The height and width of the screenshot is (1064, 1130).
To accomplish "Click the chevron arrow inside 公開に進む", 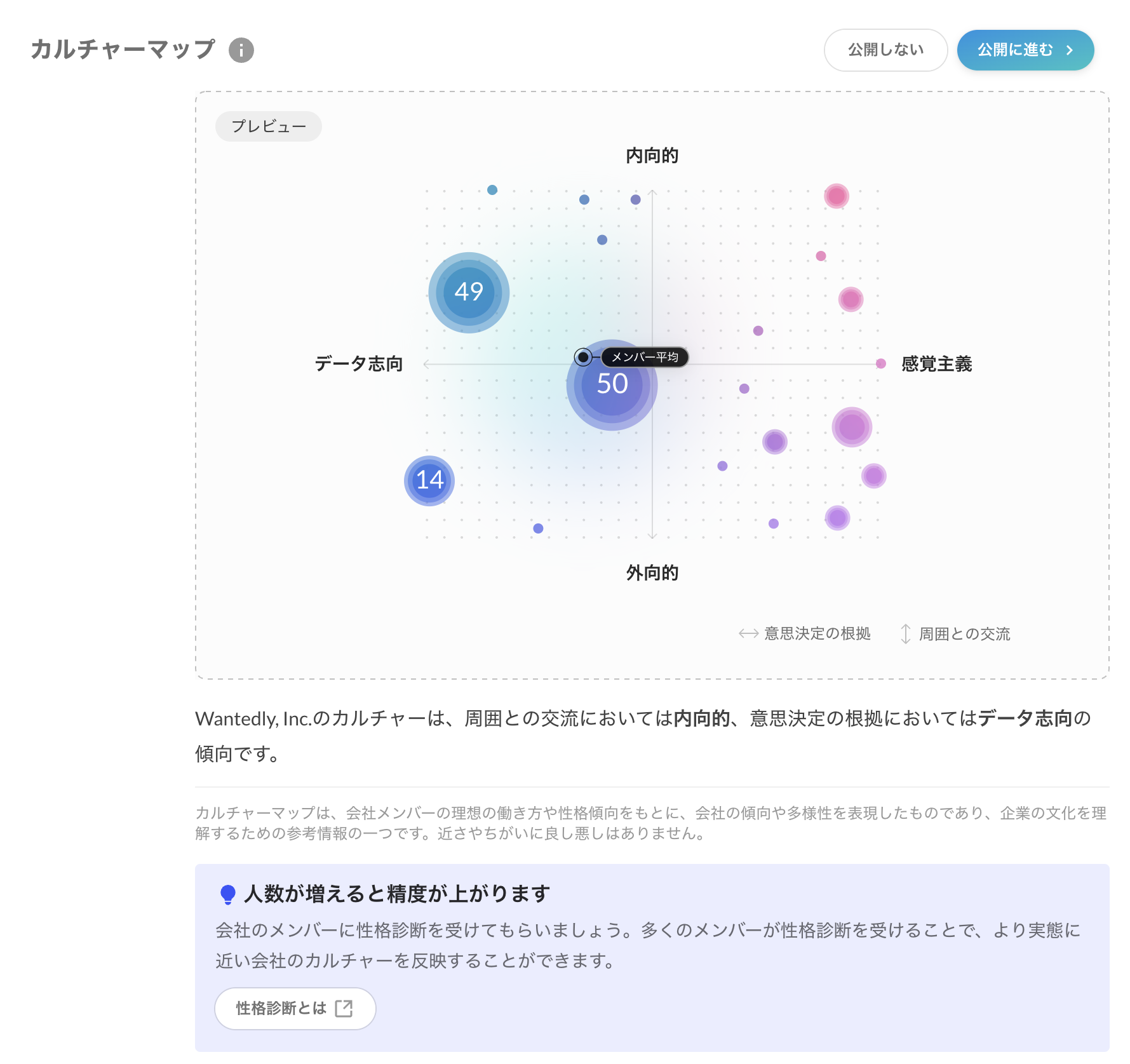I will [1070, 50].
